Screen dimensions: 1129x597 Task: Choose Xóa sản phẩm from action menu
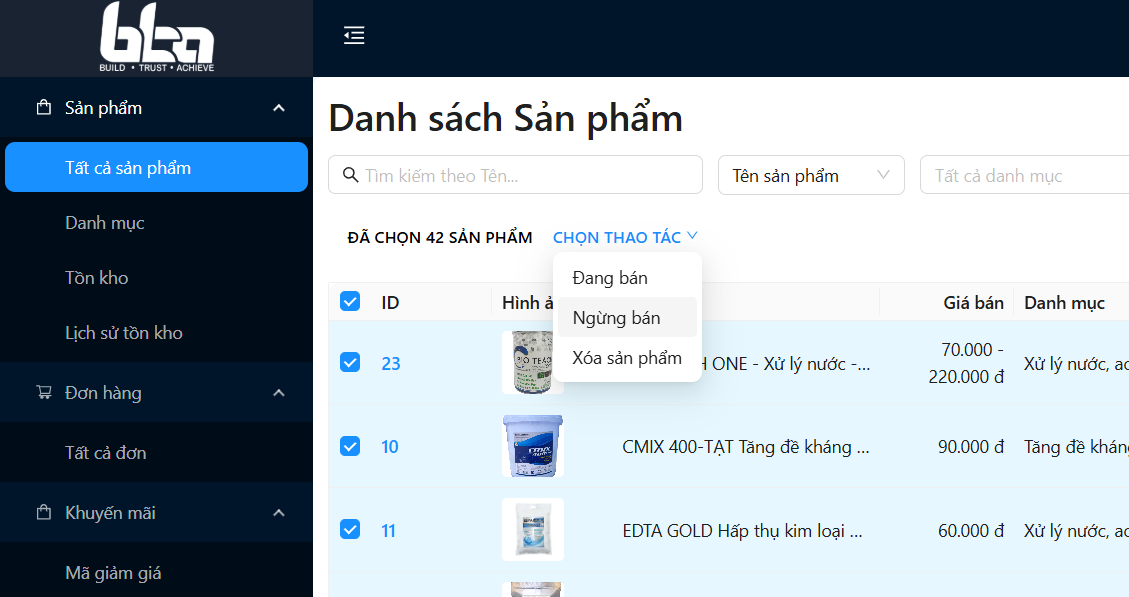627,358
